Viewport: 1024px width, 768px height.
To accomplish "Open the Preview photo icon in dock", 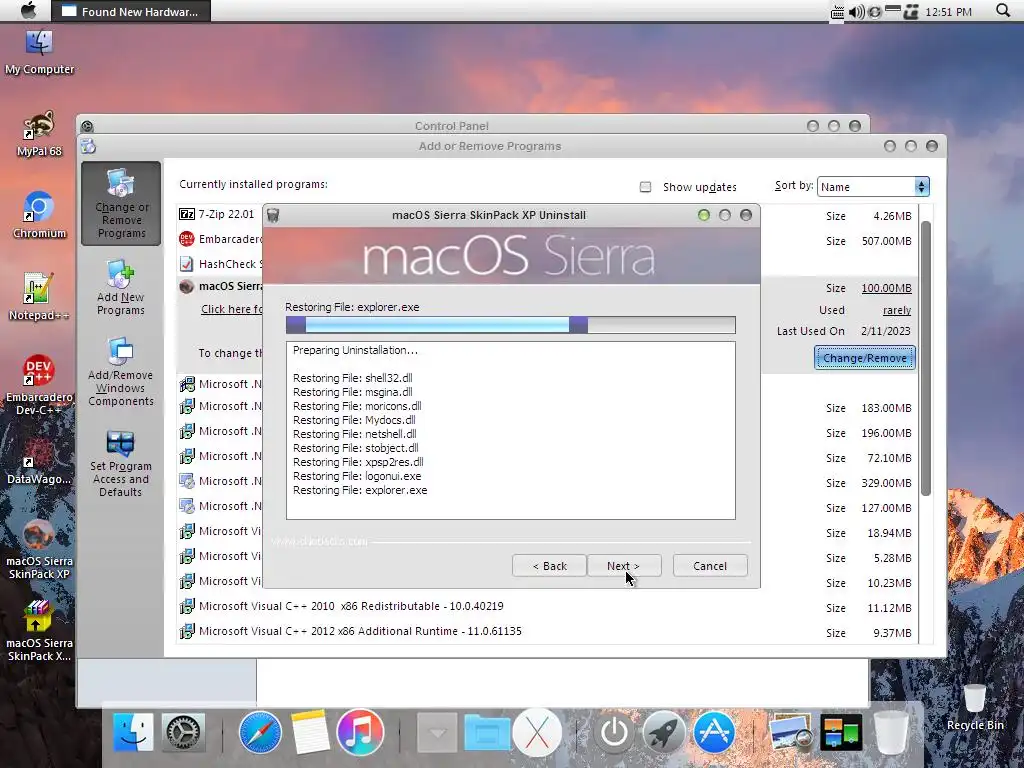I will (790, 733).
